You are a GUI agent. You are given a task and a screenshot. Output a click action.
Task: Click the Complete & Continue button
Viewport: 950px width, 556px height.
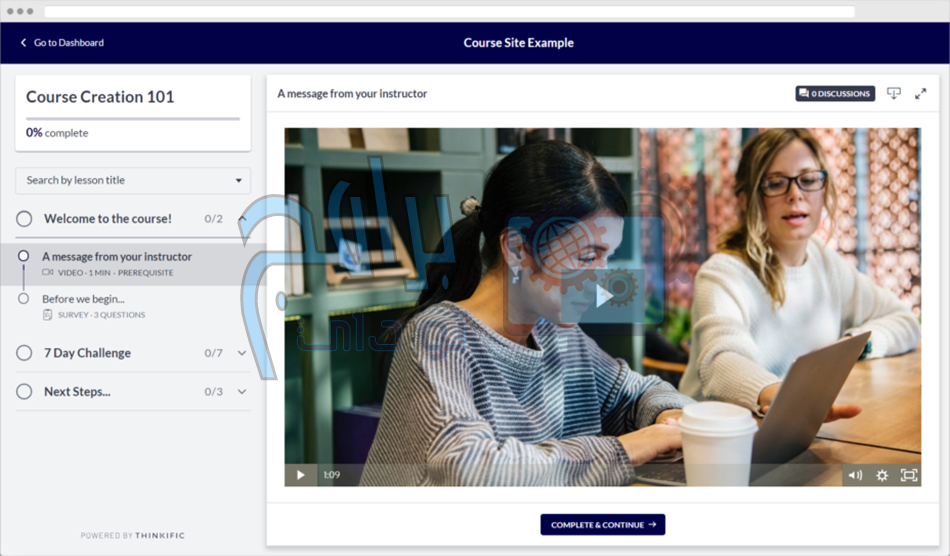(603, 524)
